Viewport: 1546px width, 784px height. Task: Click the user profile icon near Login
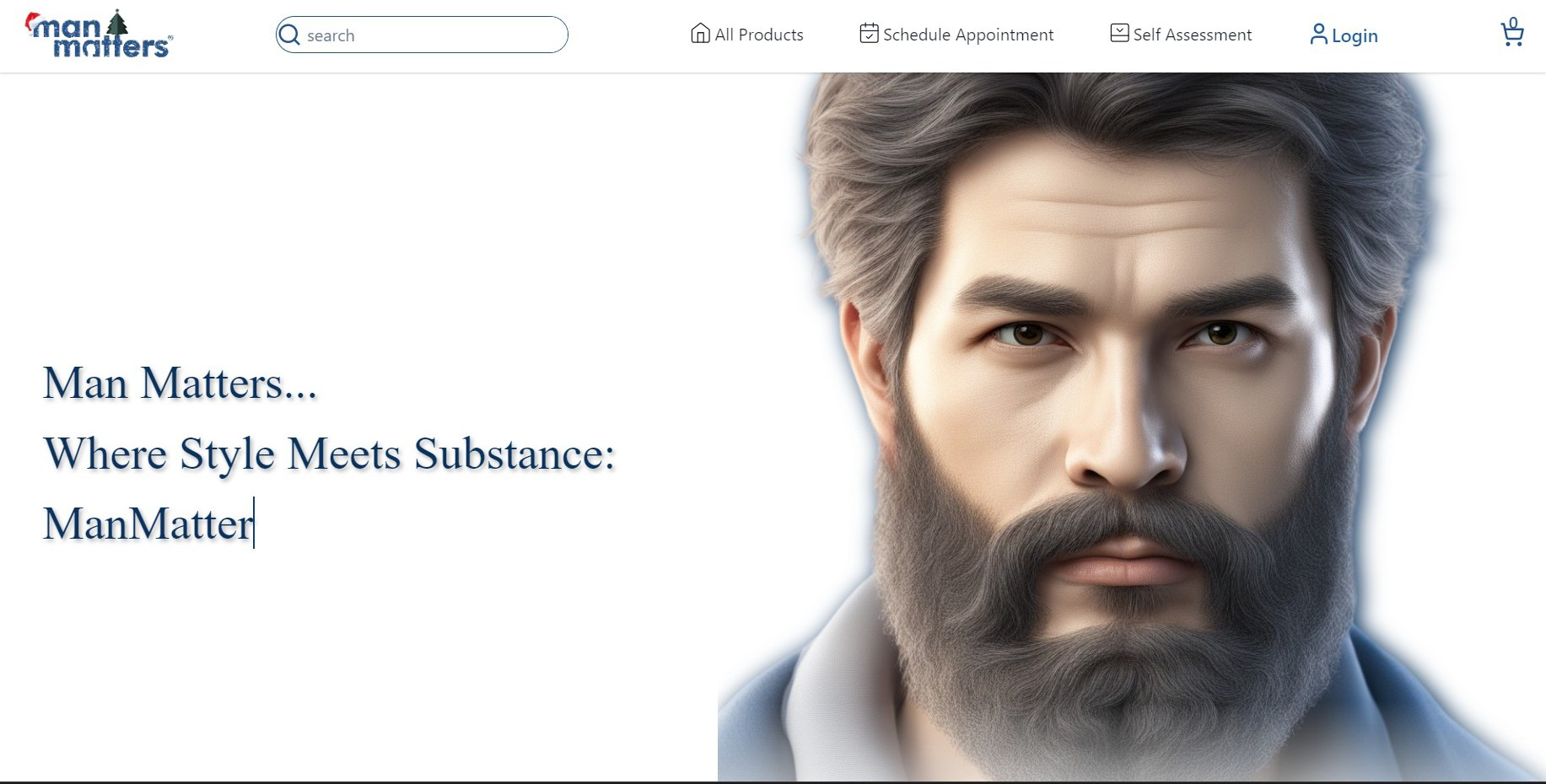(1318, 35)
